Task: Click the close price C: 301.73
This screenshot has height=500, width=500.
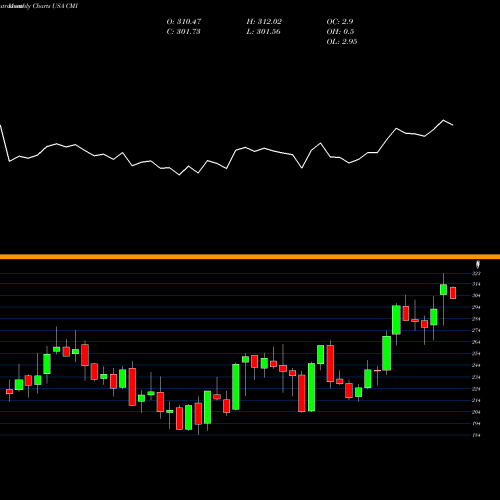Action: [183, 32]
